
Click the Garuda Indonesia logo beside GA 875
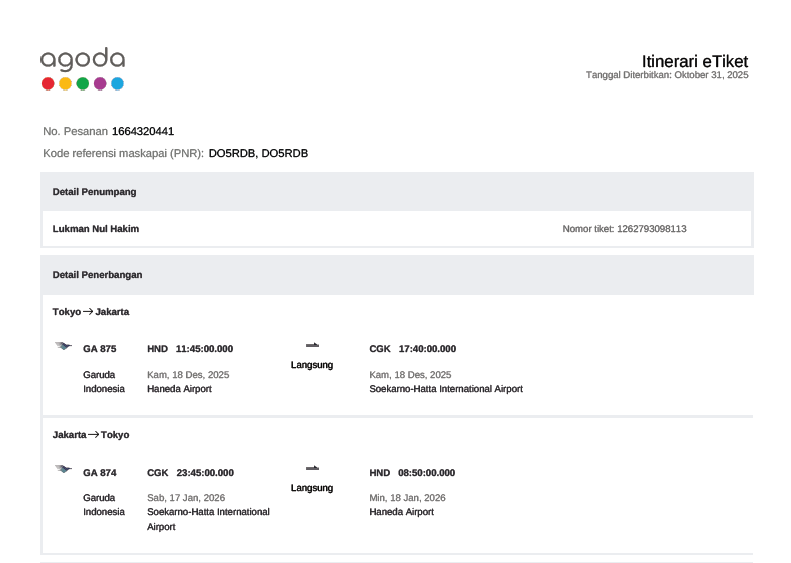tap(63, 346)
